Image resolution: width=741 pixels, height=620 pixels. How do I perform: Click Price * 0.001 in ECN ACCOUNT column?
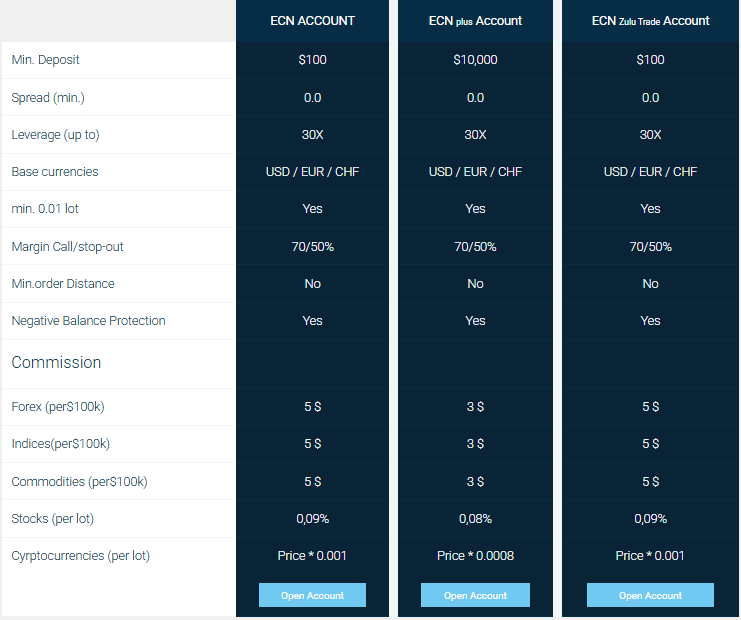click(x=312, y=555)
